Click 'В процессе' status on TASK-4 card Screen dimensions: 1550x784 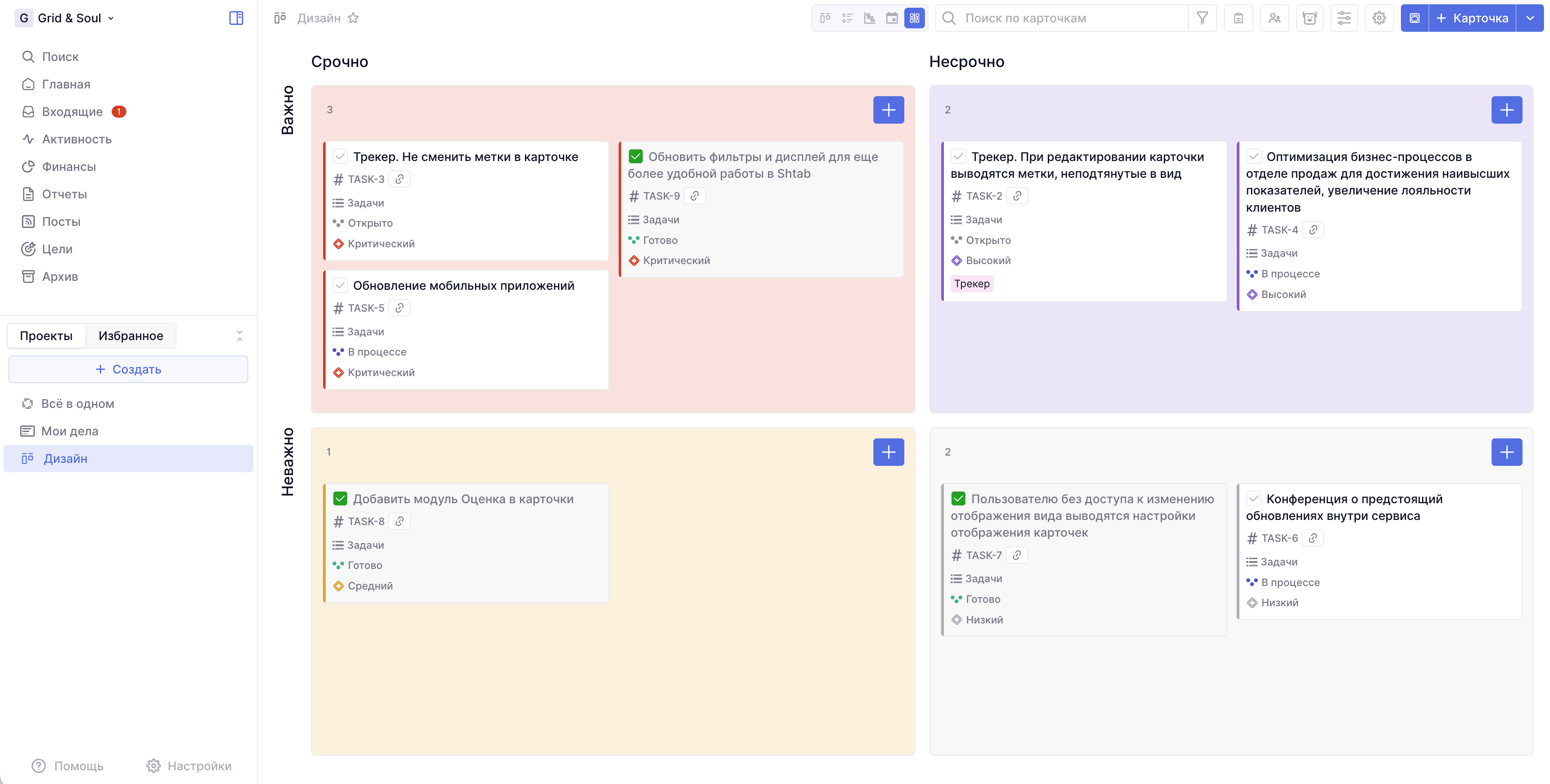tap(1283, 274)
